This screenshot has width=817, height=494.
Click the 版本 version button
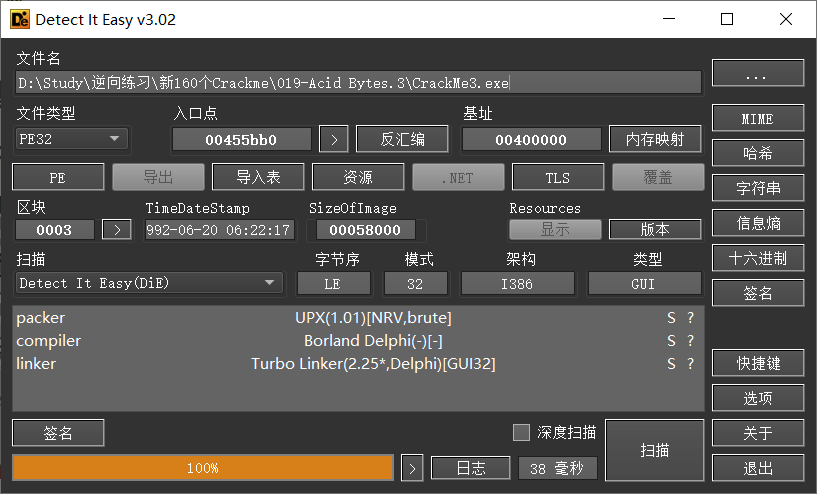click(x=655, y=229)
